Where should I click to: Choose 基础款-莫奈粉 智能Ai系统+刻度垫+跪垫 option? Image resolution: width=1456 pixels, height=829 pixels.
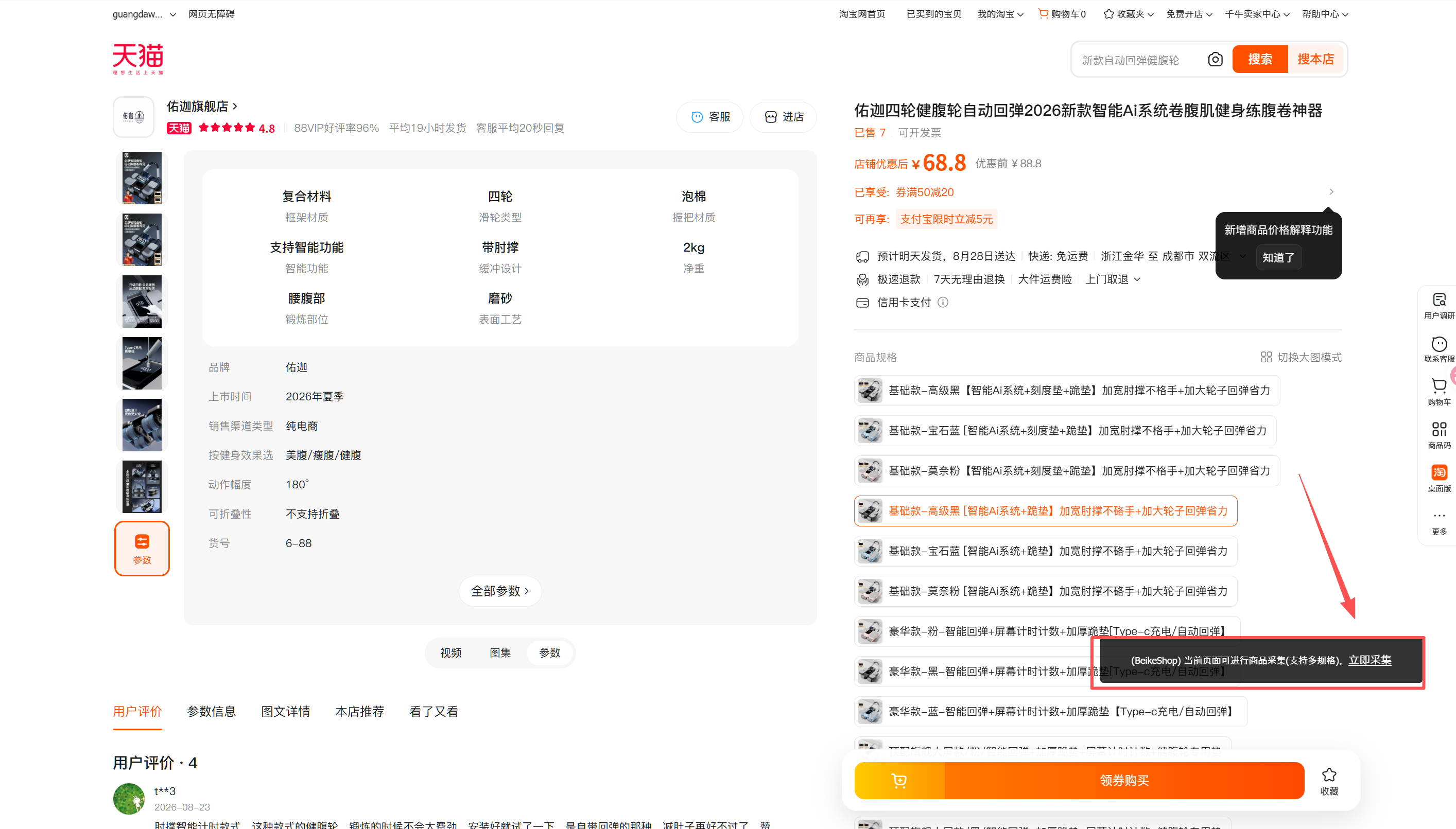pyautogui.click(x=1067, y=471)
